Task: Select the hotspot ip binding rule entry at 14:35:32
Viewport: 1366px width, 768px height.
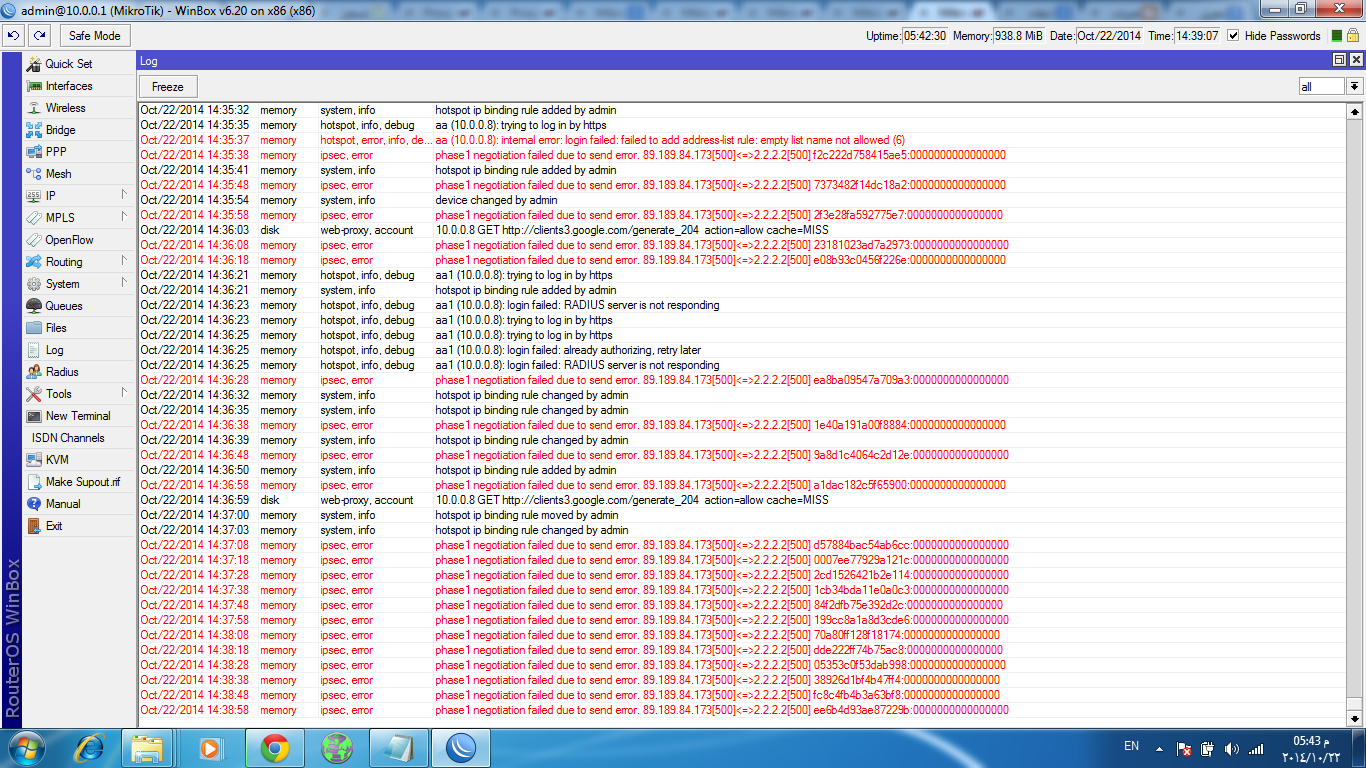Action: [742, 110]
